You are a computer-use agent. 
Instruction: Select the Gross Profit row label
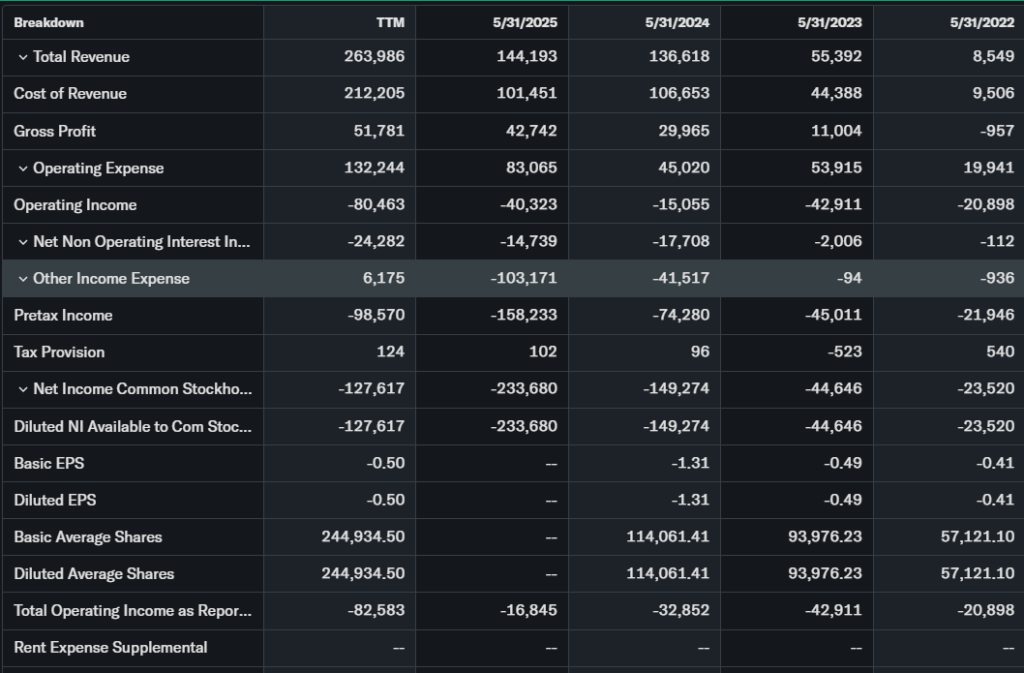[x=55, y=131]
